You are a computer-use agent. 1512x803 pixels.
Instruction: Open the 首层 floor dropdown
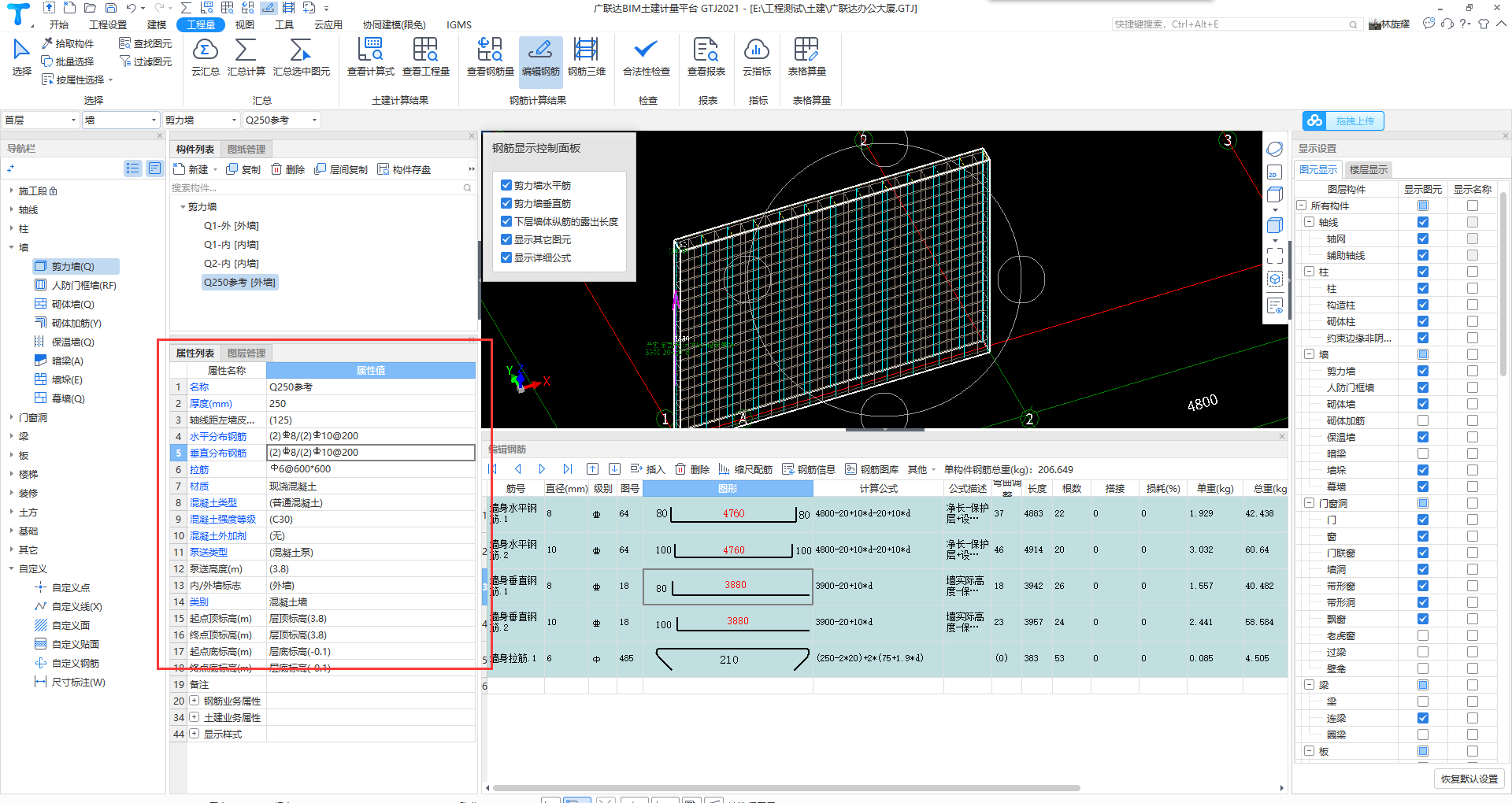pyautogui.click(x=41, y=120)
